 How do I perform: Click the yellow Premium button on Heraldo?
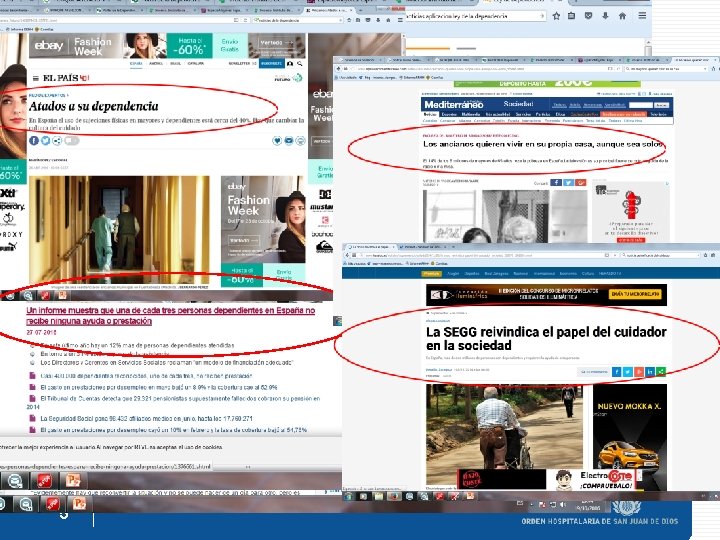tap(431, 273)
